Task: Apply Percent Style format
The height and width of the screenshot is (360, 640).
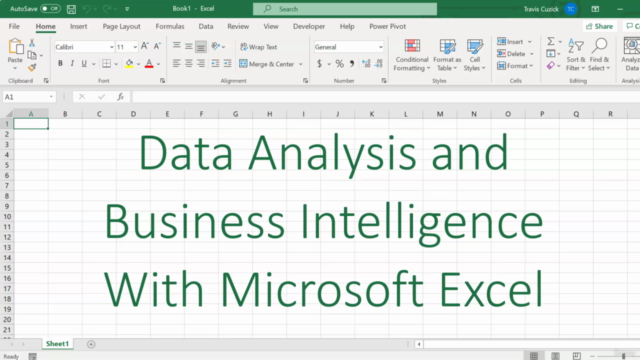Action: (339, 64)
